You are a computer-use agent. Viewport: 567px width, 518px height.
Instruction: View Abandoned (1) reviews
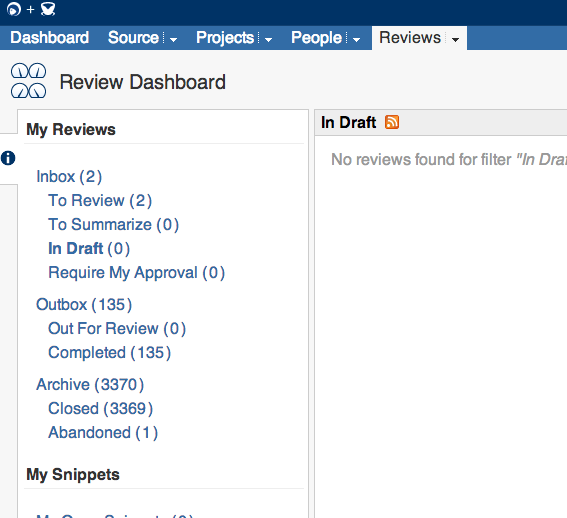[103, 432]
